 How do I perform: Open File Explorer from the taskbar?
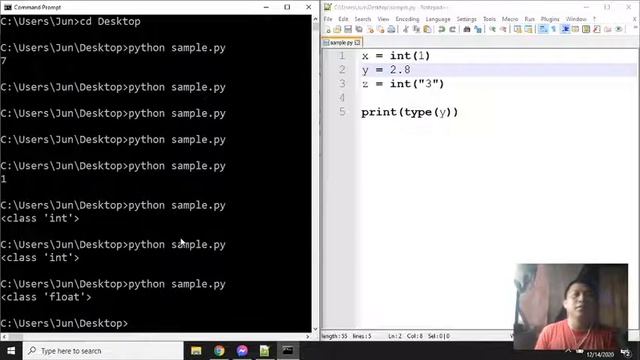pyautogui.click(x=196, y=351)
